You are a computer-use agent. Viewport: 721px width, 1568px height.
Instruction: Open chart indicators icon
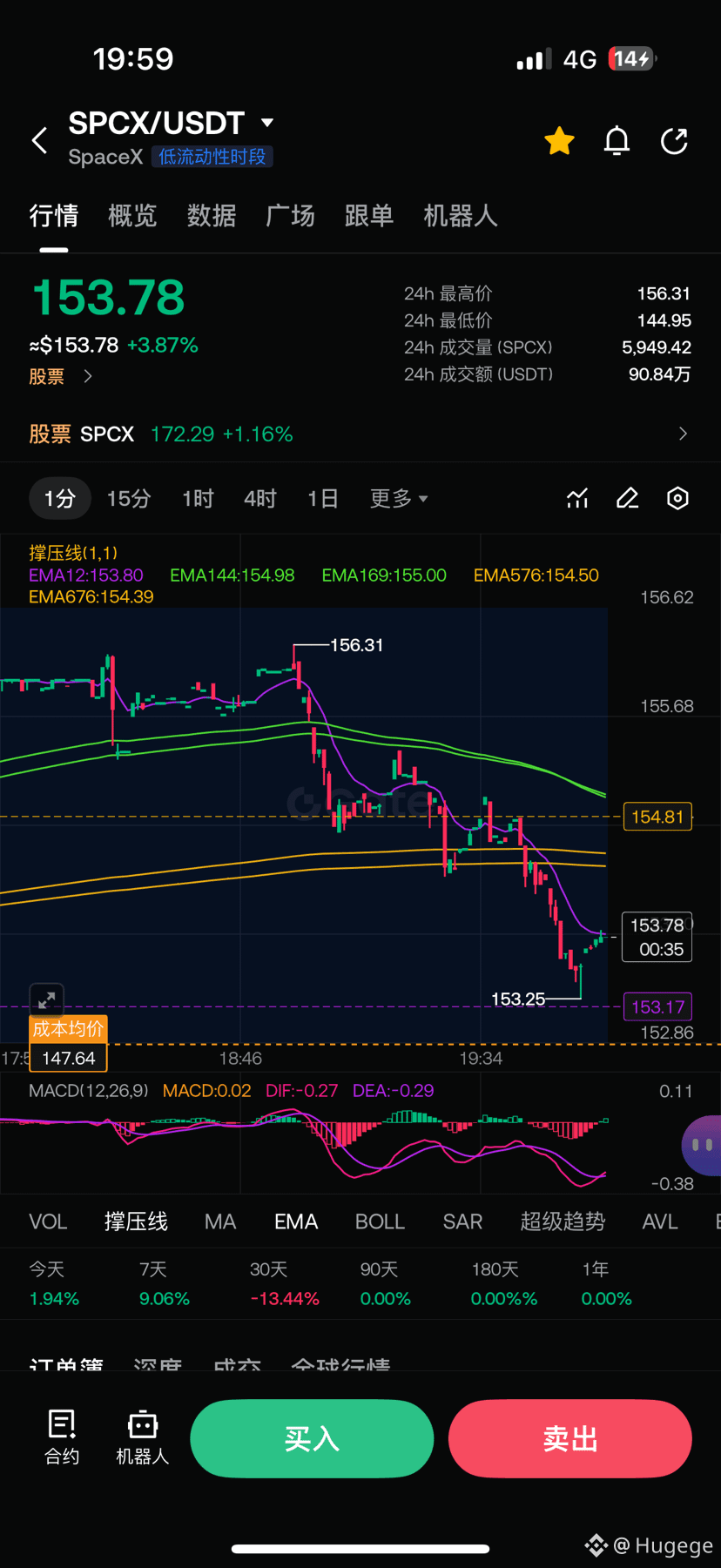577,498
